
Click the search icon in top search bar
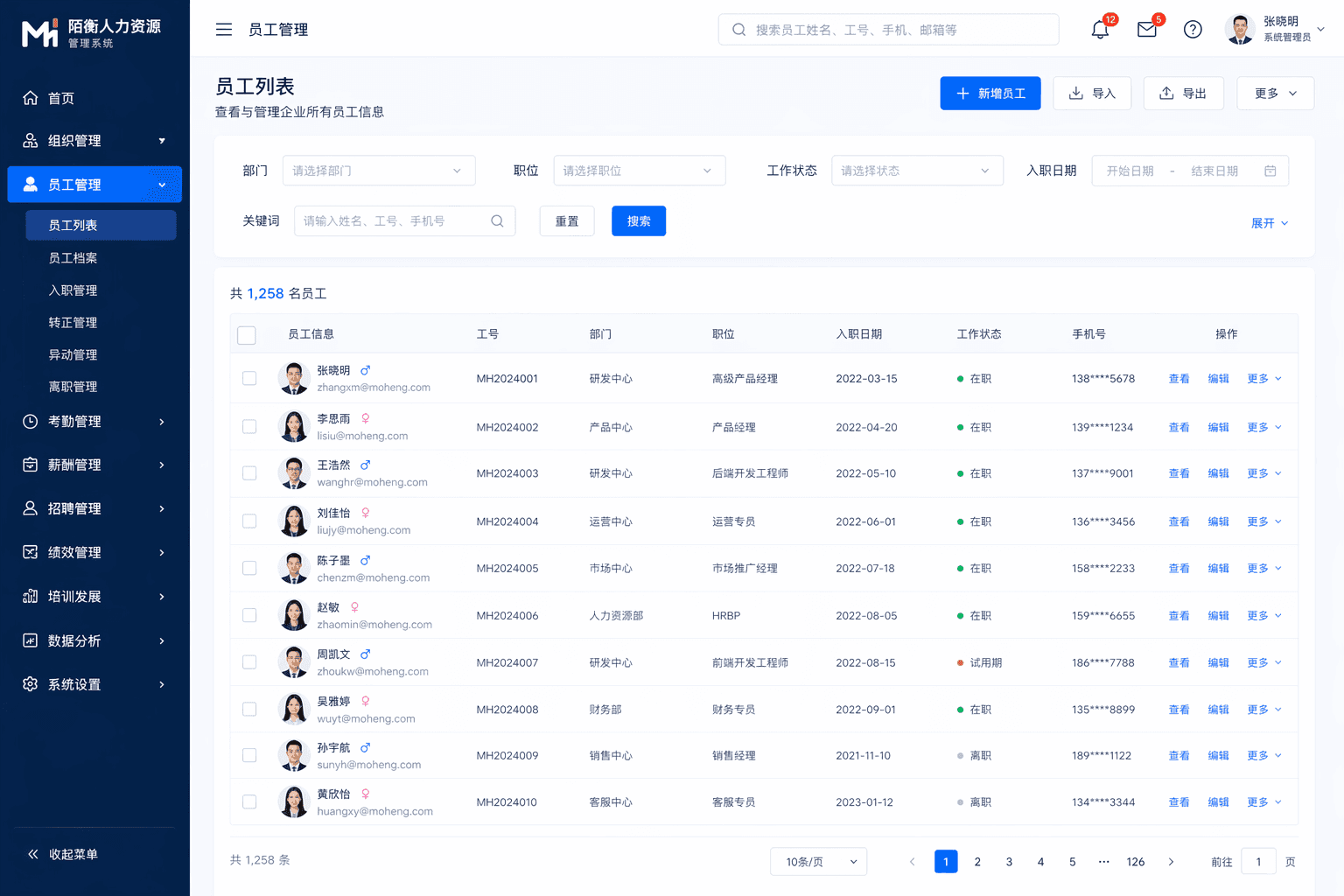click(x=739, y=30)
